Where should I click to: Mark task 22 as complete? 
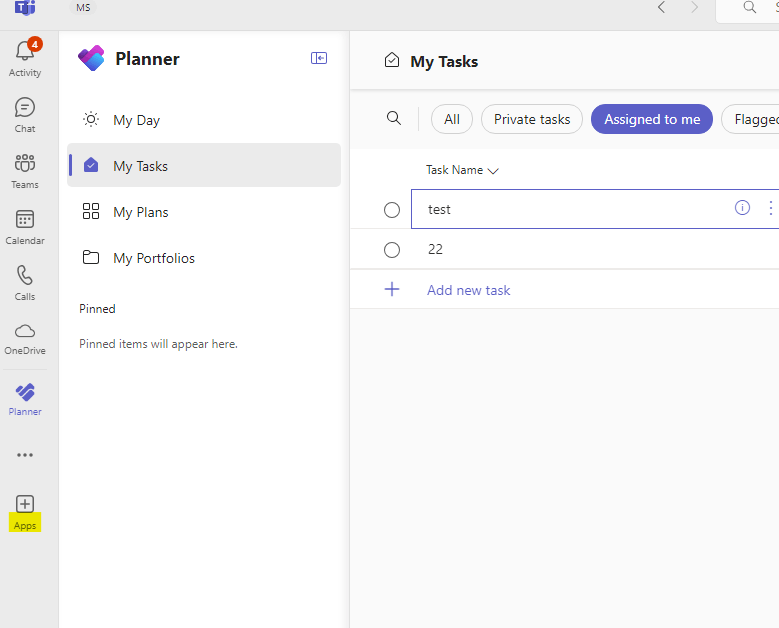coord(392,249)
